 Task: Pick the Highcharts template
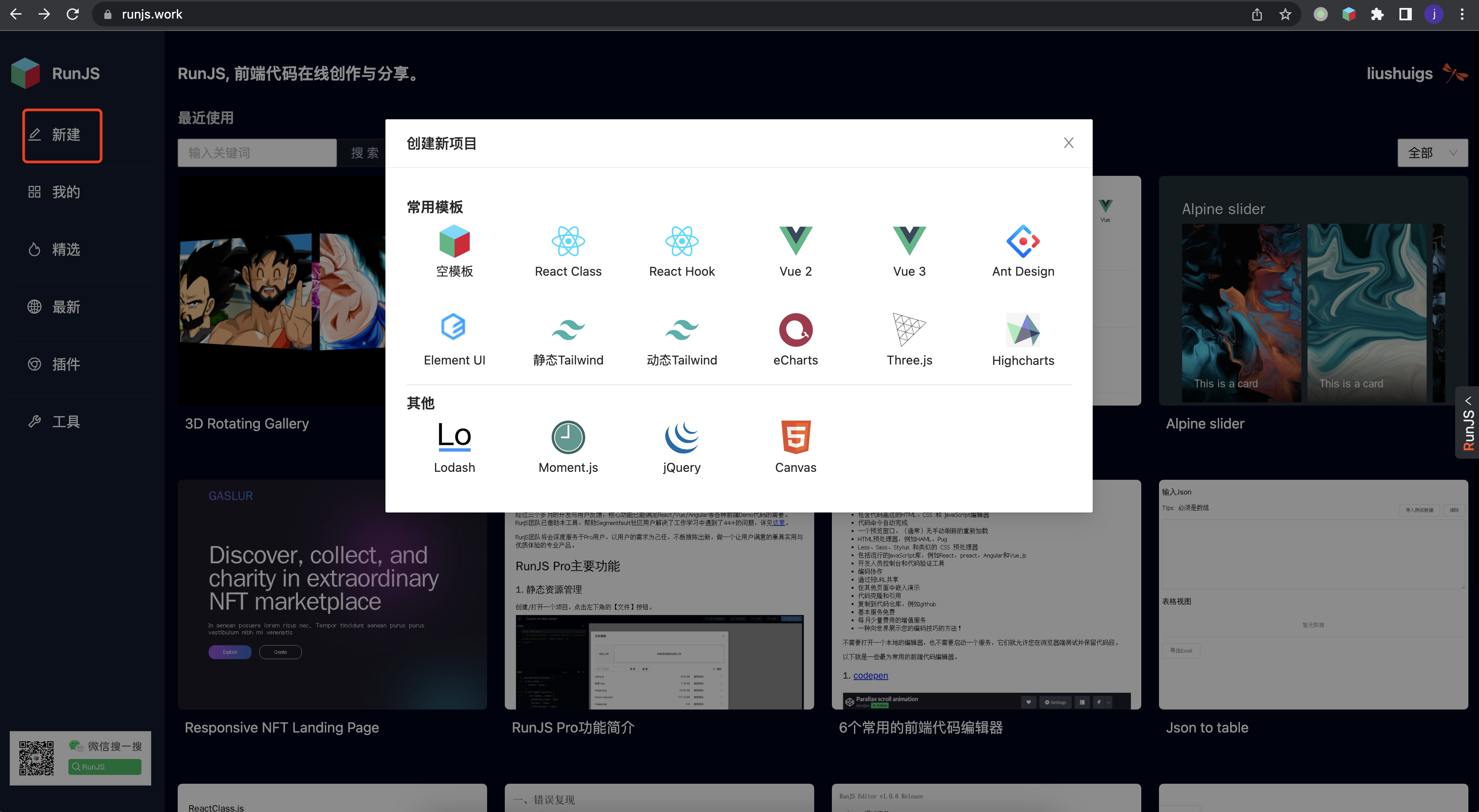[1022, 340]
